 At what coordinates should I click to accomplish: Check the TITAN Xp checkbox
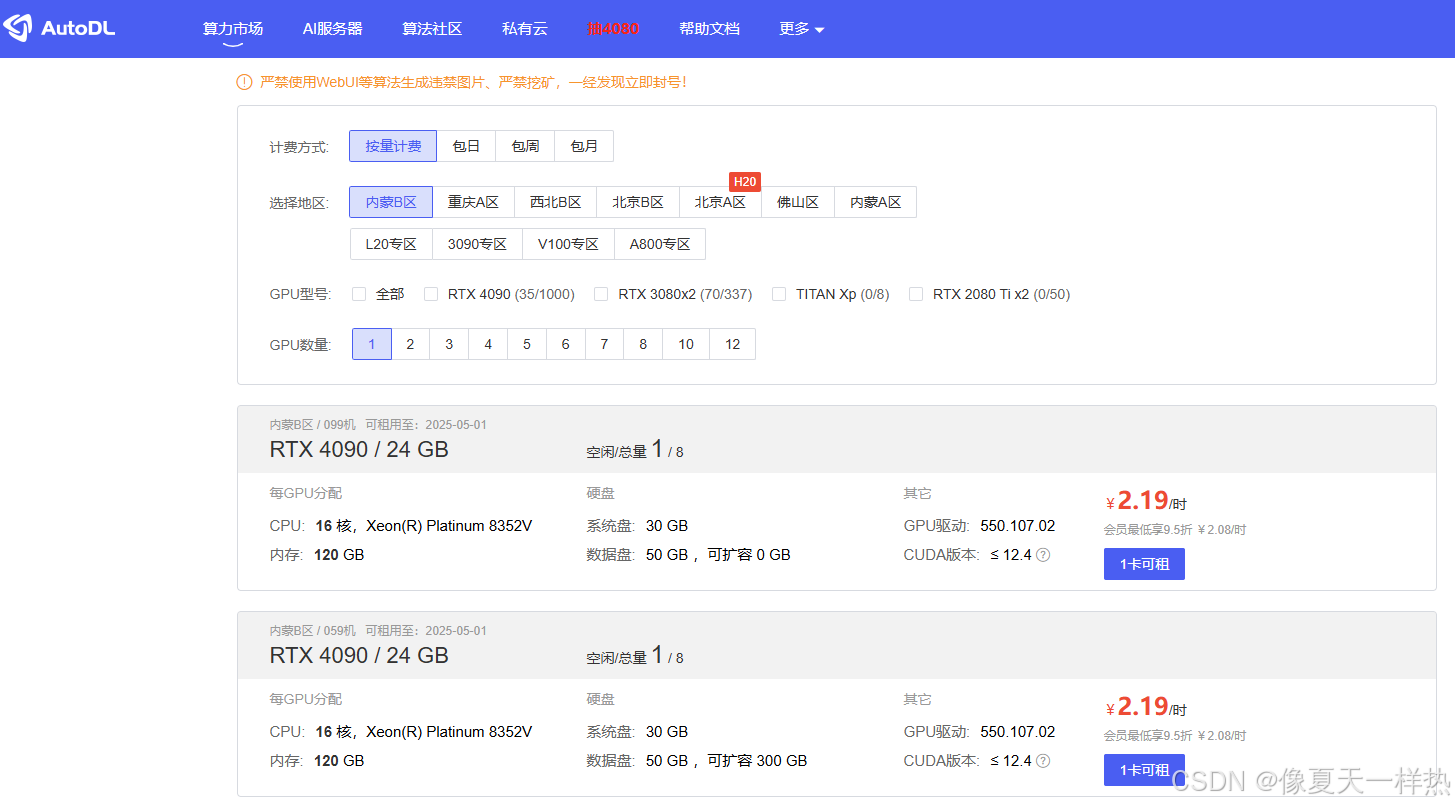point(779,294)
